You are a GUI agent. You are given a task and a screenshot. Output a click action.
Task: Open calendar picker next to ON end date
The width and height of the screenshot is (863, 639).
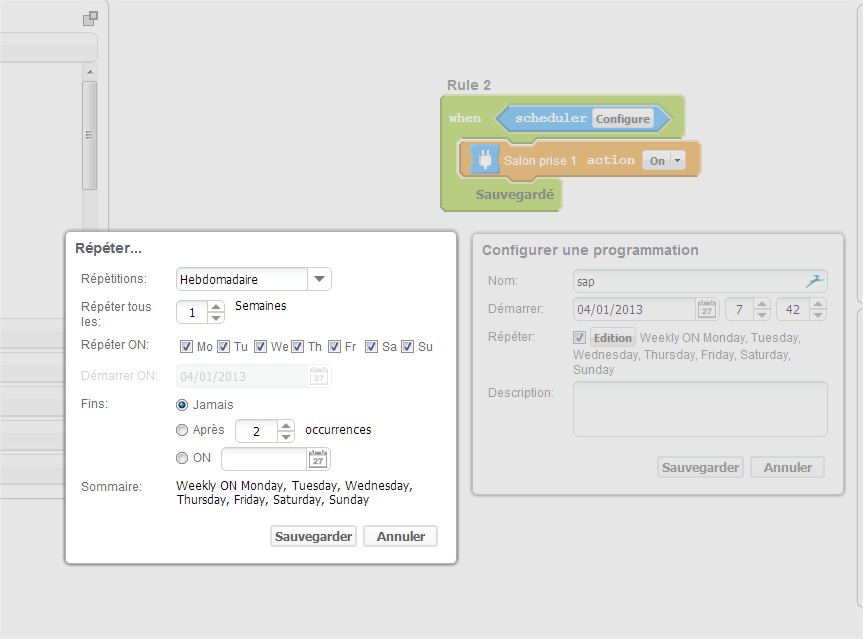tap(318, 459)
